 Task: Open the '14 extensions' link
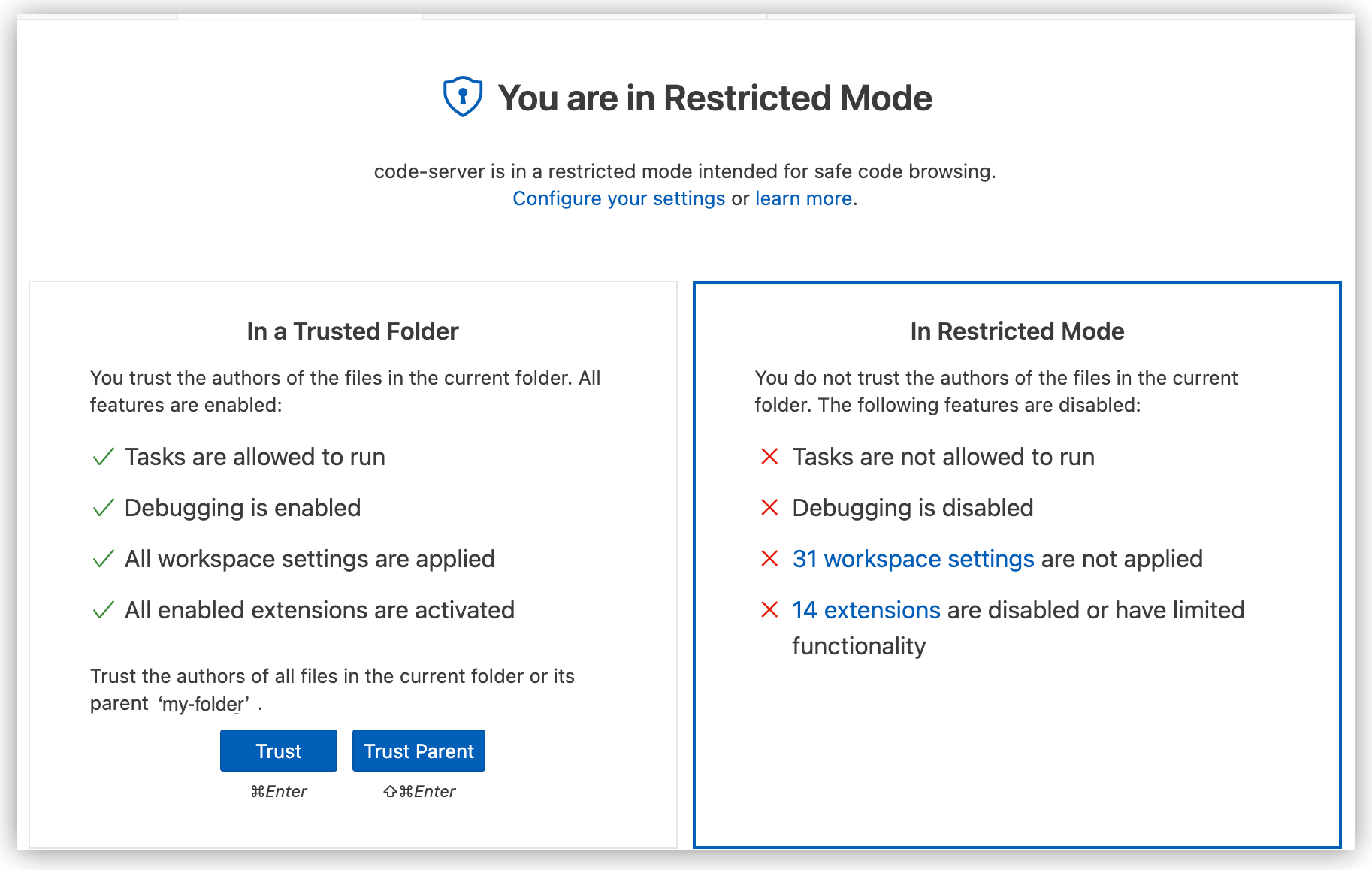(x=866, y=609)
